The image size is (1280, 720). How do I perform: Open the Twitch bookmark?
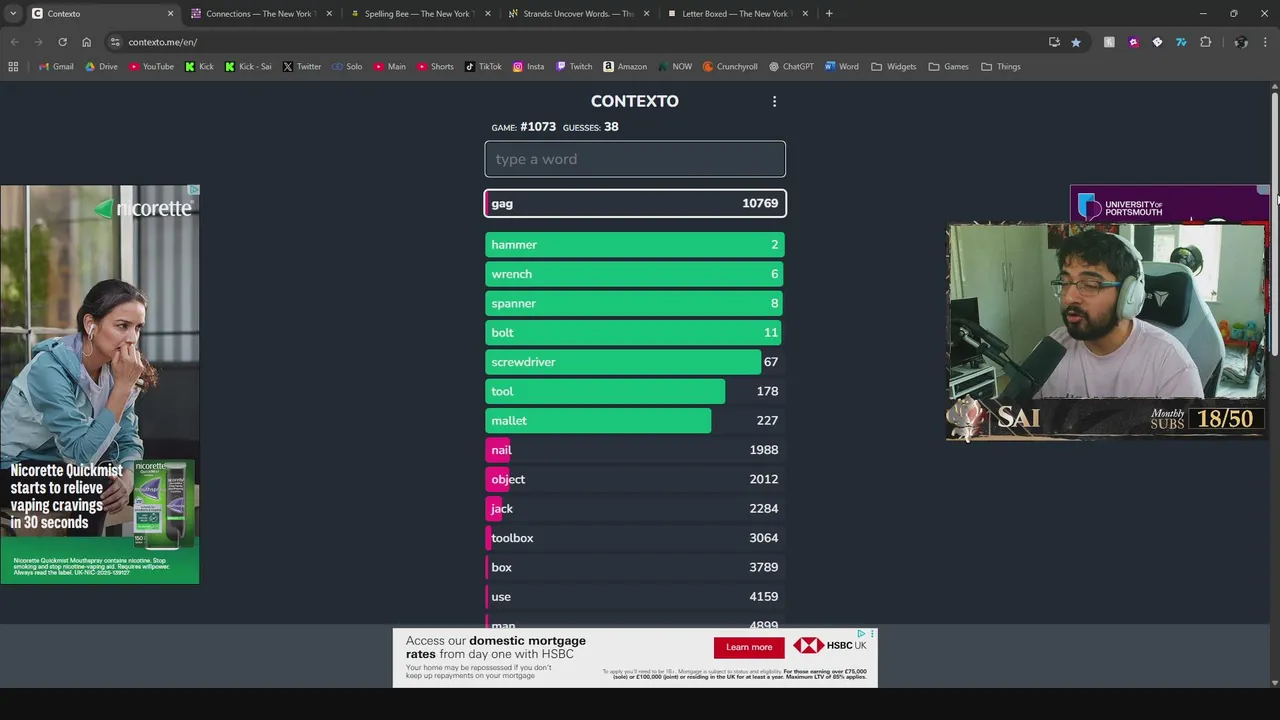(574, 67)
